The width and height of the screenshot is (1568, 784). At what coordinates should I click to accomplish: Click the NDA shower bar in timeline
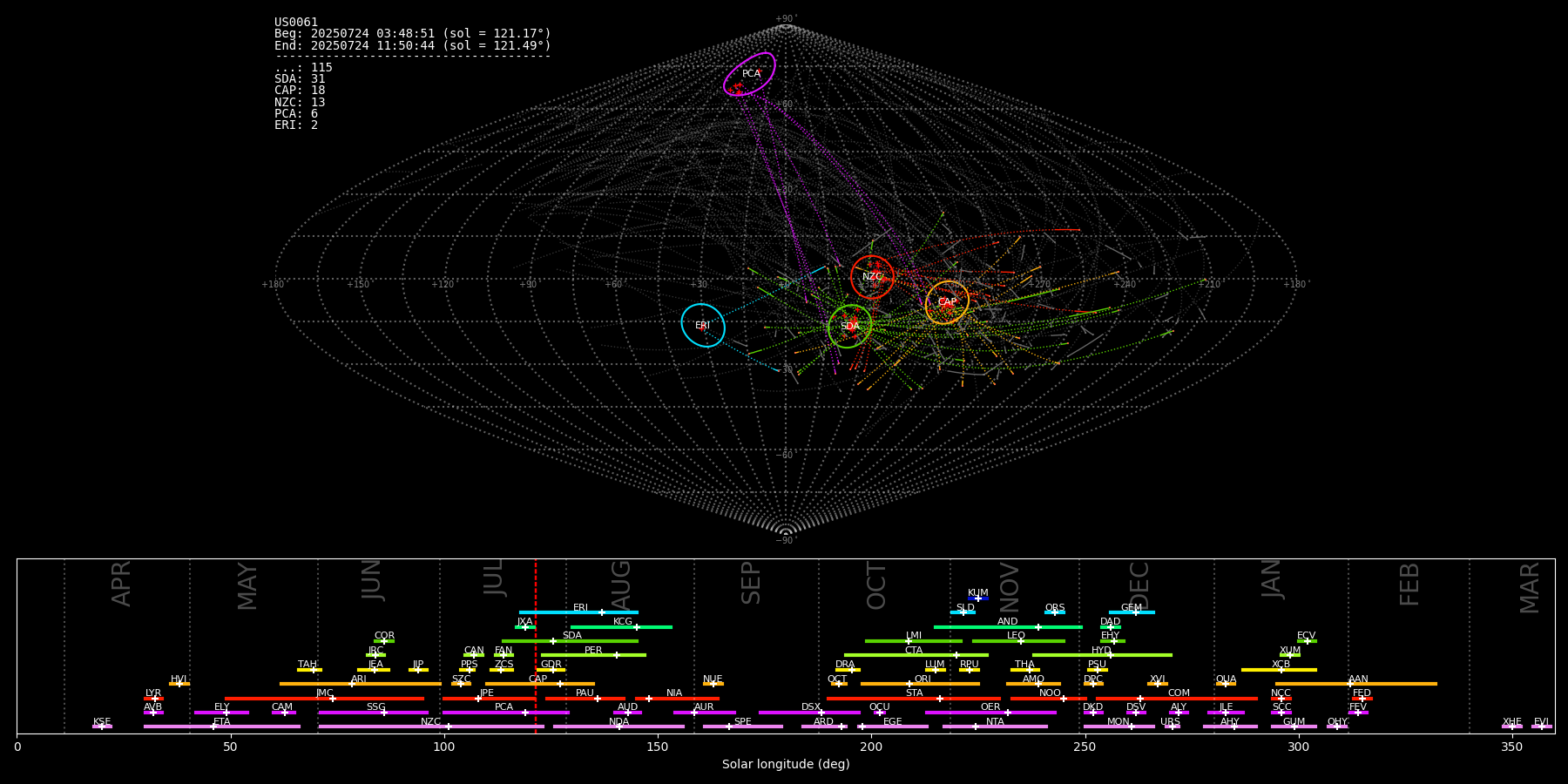[618, 727]
